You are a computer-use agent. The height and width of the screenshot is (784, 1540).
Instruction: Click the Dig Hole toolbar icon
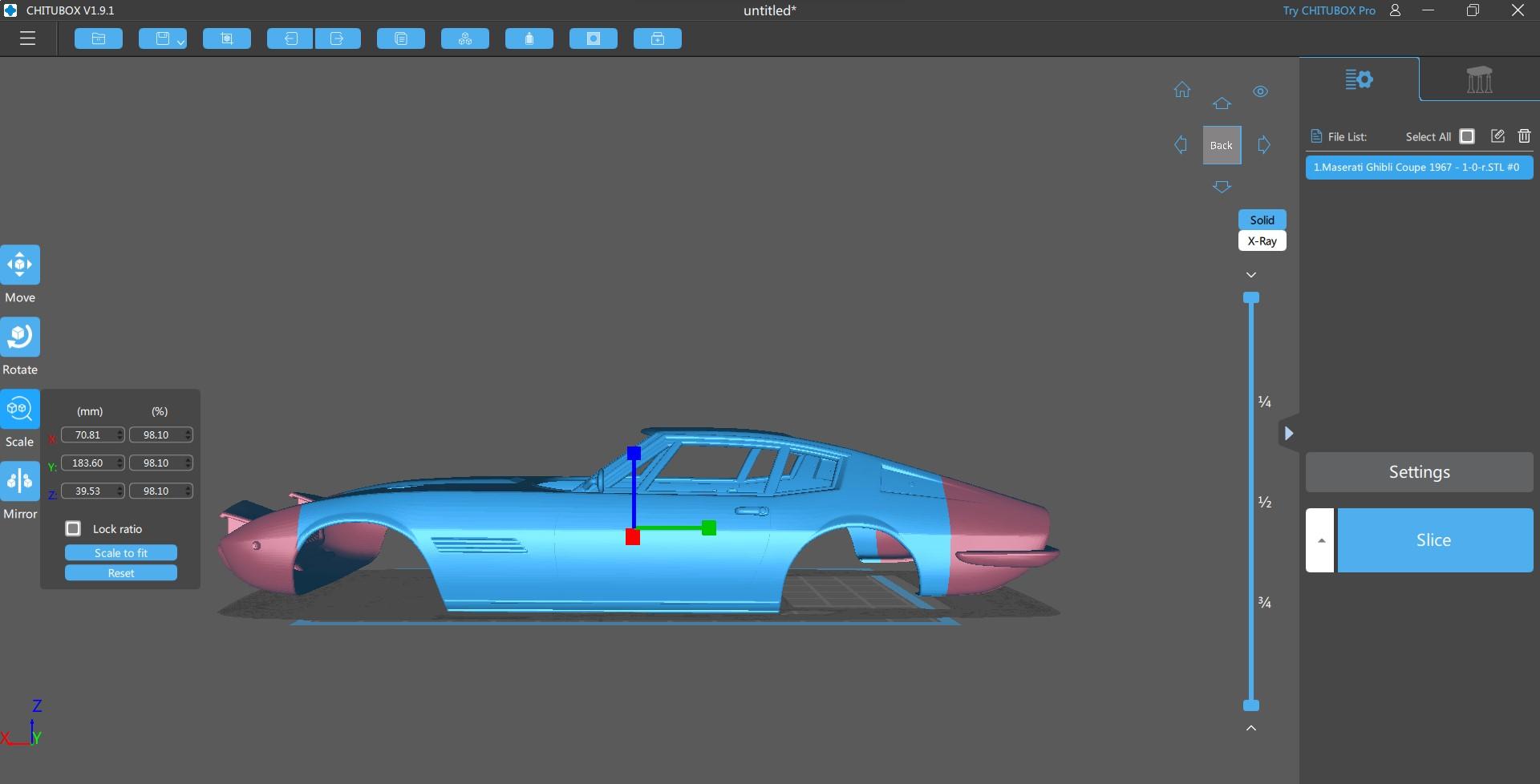(x=594, y=38)
